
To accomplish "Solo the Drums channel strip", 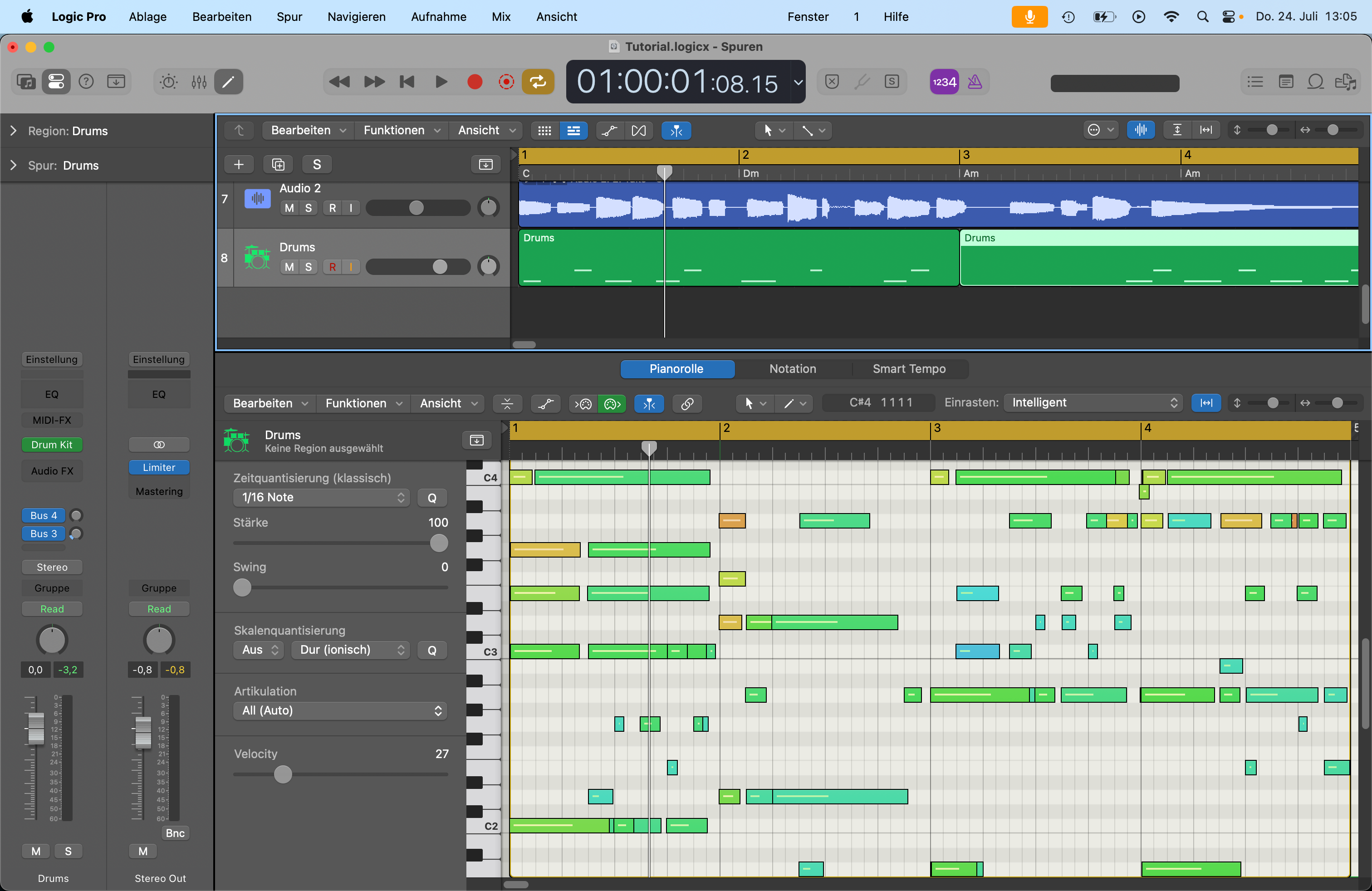I will [68, 851].
